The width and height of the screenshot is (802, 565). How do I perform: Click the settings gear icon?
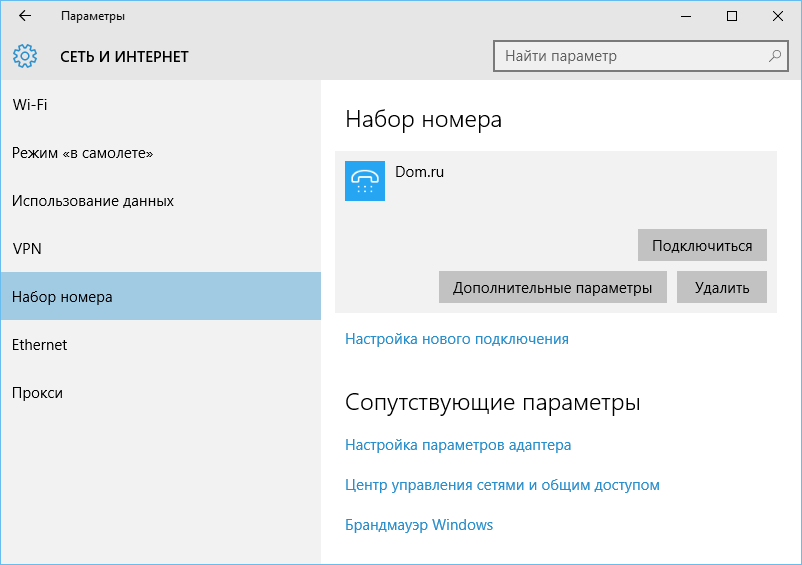(x=25, y=56)
